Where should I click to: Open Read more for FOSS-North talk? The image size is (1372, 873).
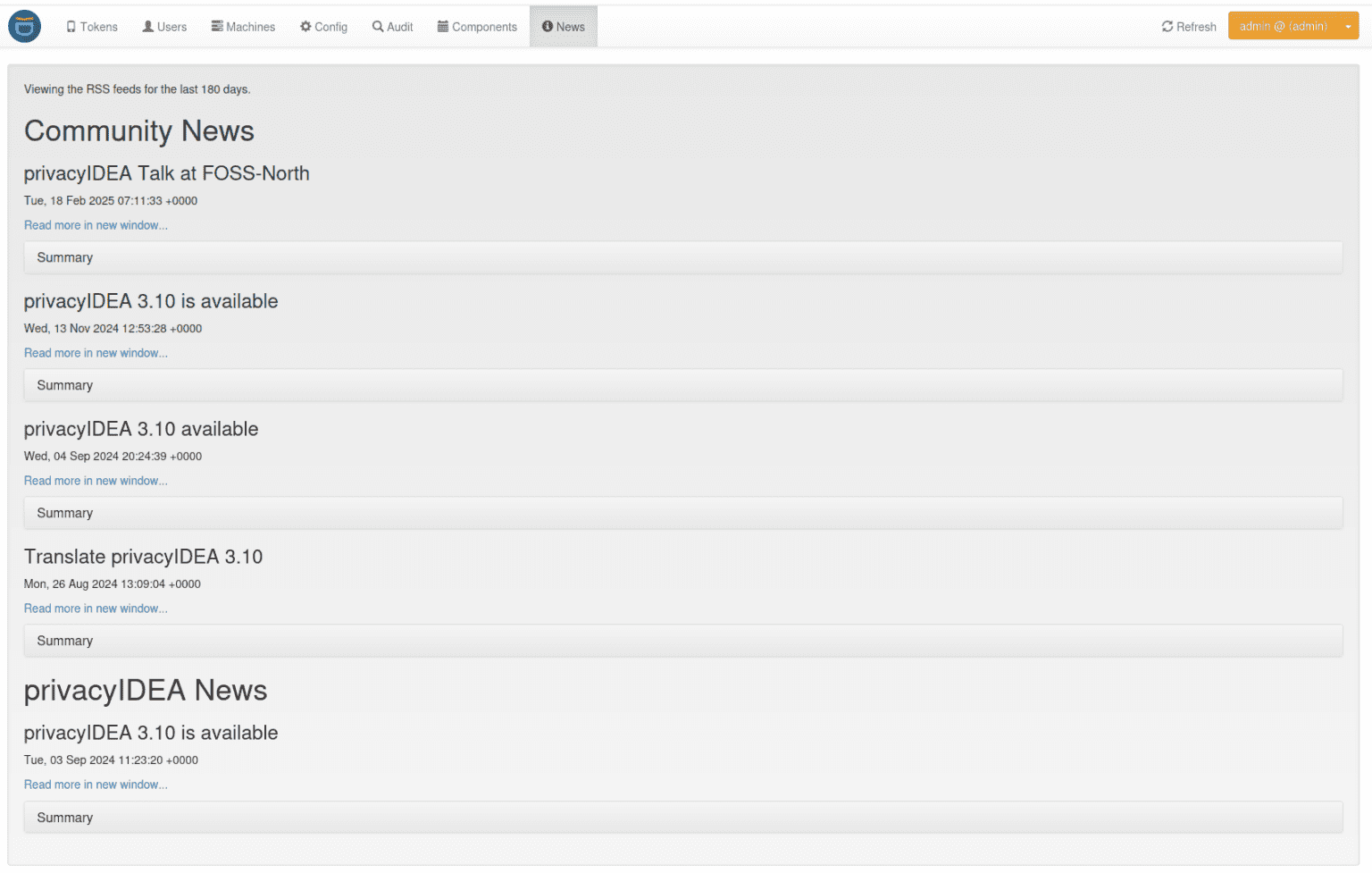point(96,224)
